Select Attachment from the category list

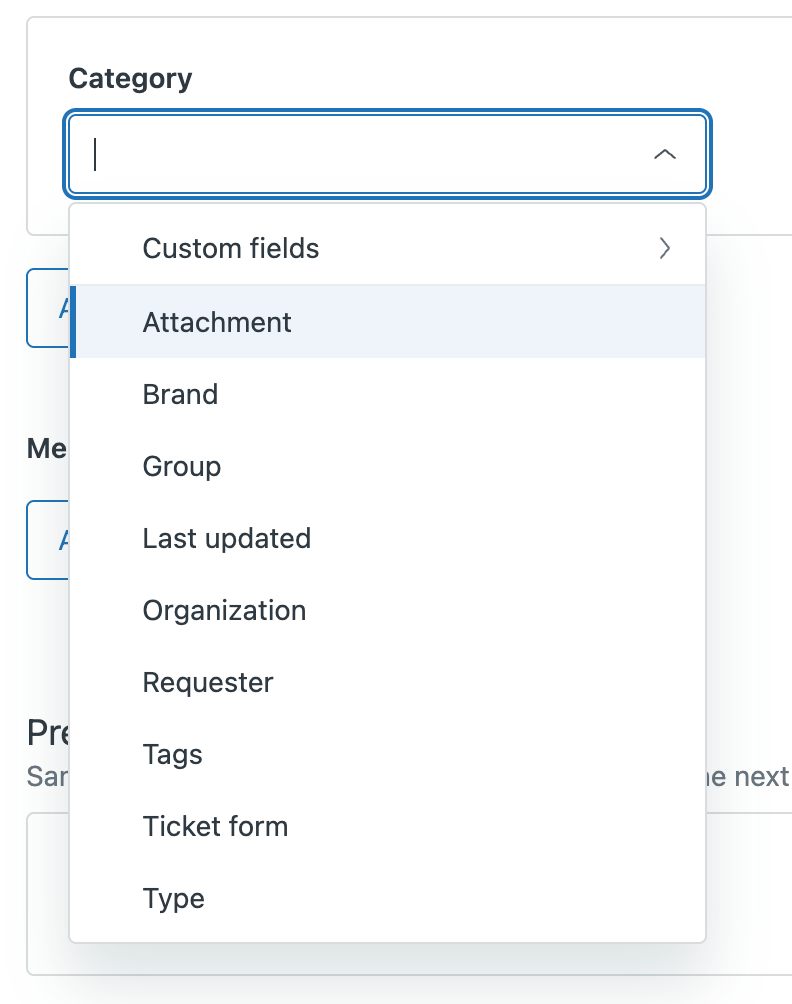217,322
